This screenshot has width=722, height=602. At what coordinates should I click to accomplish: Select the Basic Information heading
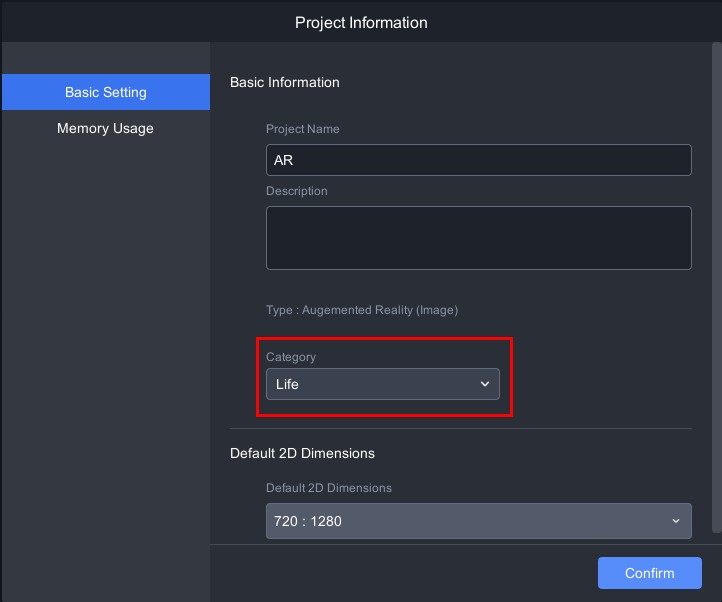coord(285,82)
